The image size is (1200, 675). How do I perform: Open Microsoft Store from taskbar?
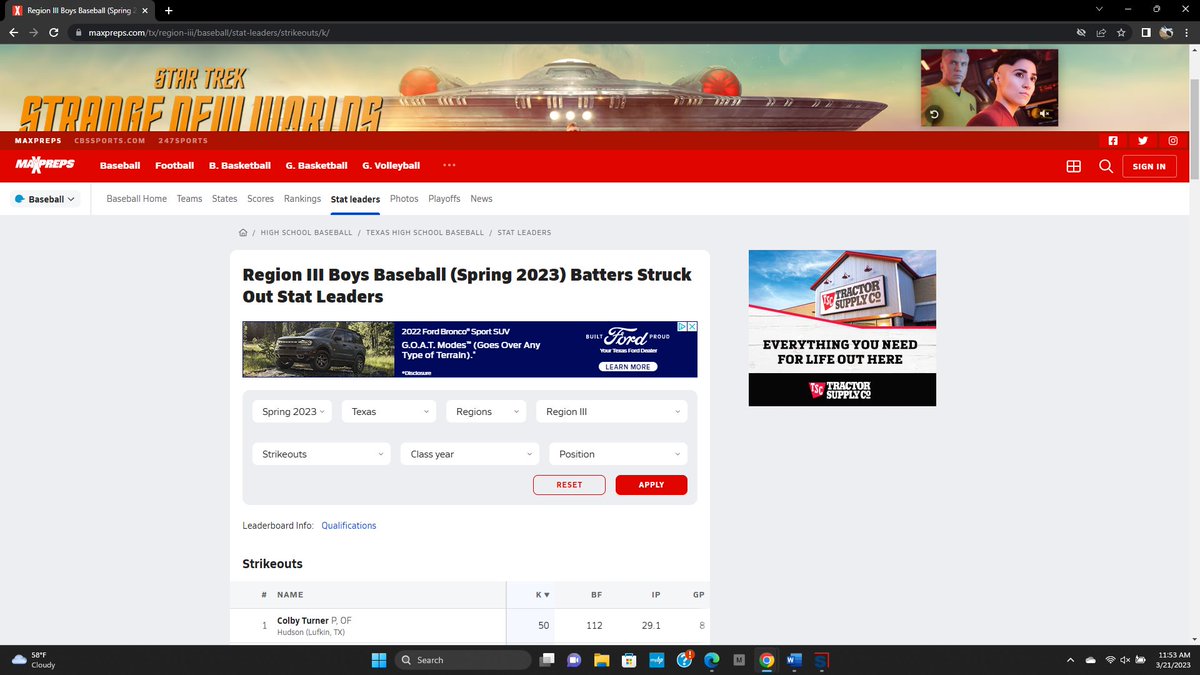coord(629,660)
